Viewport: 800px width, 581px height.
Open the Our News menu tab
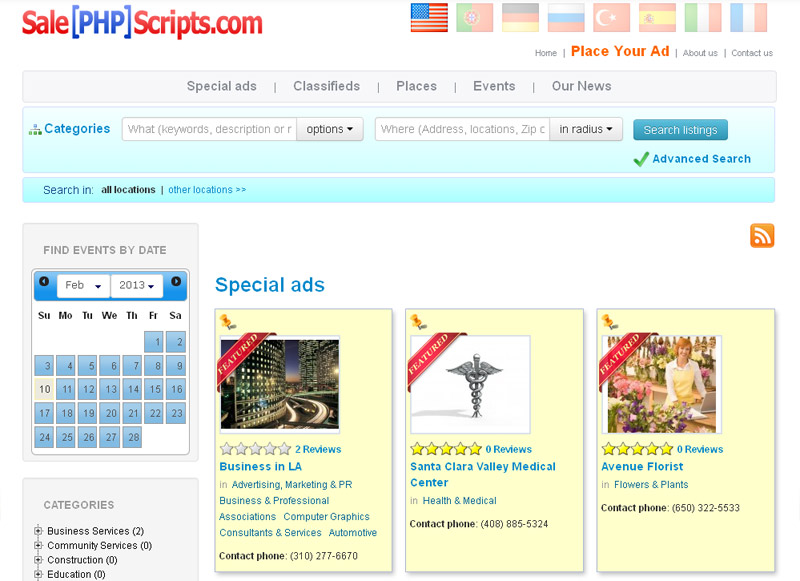click(x=582, y=86)
